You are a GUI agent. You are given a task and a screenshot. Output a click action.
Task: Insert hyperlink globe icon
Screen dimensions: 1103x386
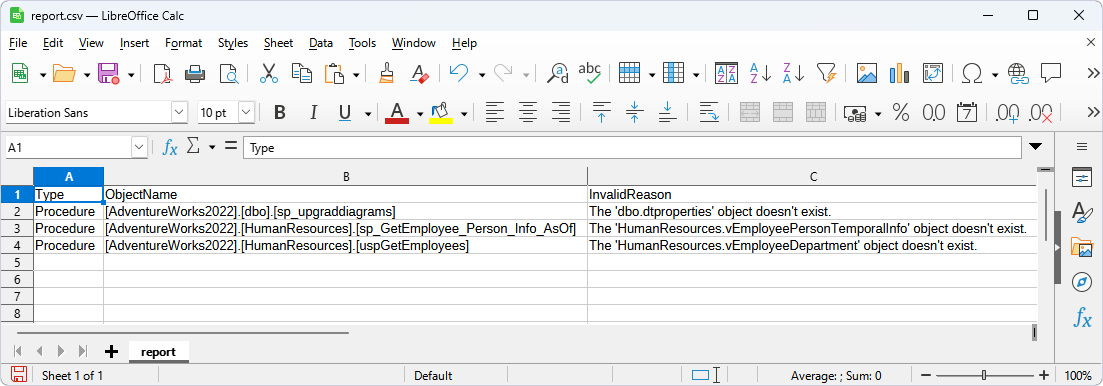click(x=1018, y=73)
